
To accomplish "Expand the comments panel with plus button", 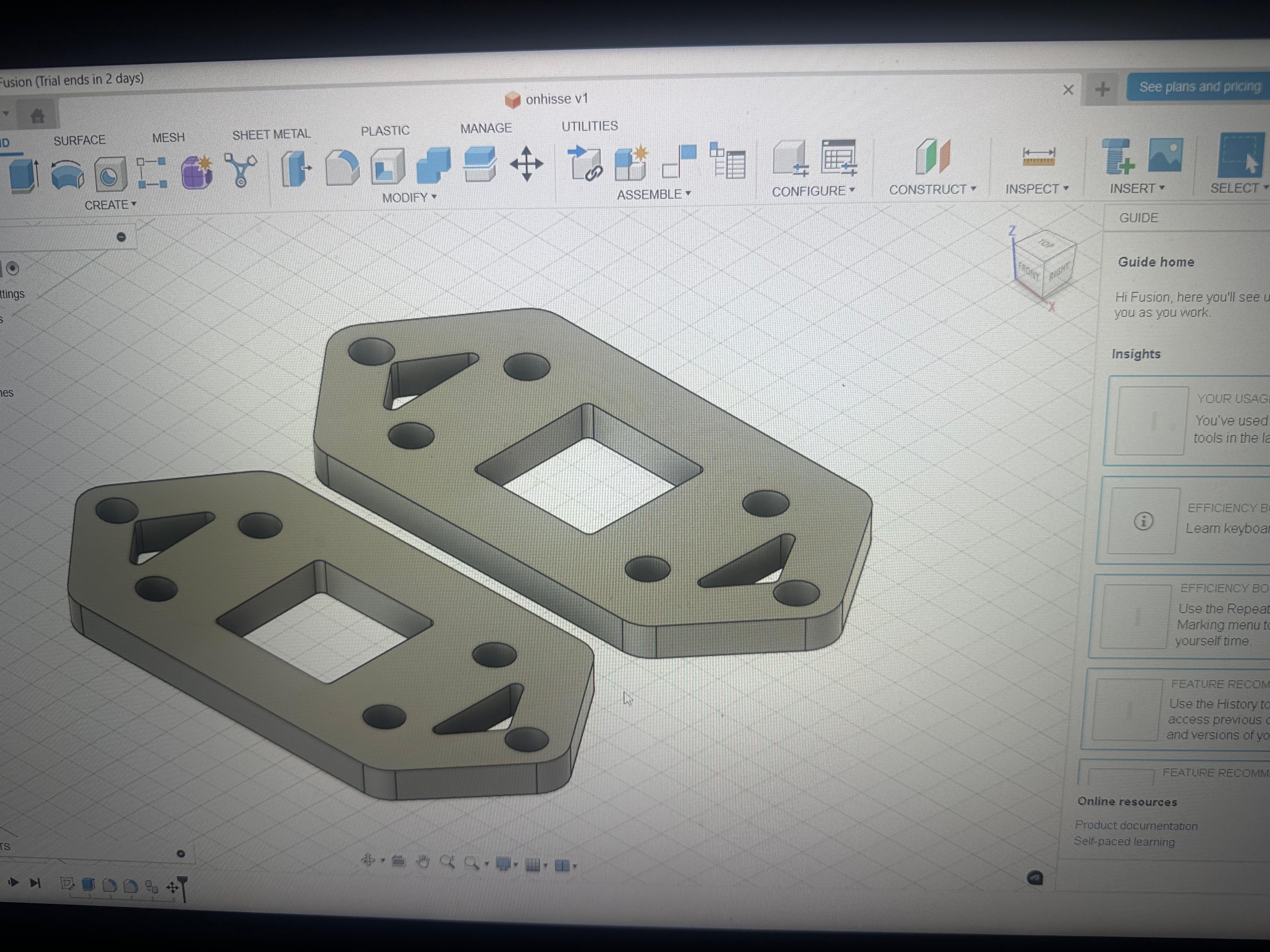I will (181, 854).
